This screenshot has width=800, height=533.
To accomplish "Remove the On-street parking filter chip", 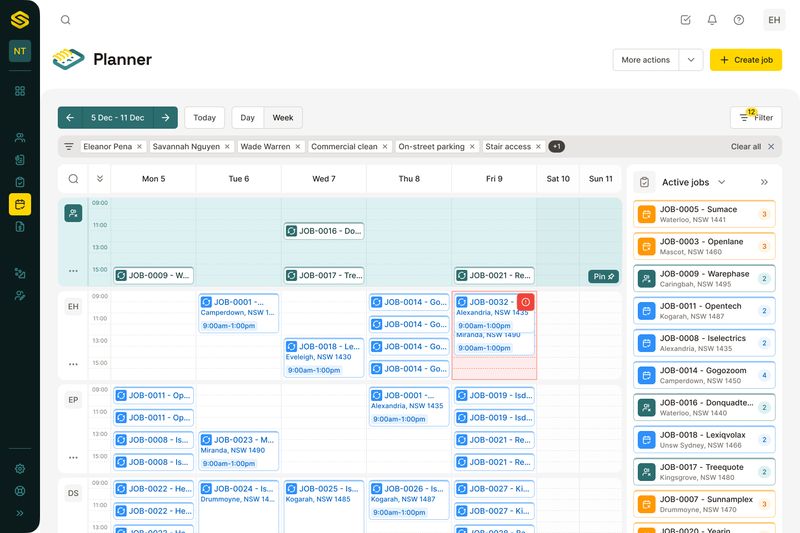I will [472, 146].
